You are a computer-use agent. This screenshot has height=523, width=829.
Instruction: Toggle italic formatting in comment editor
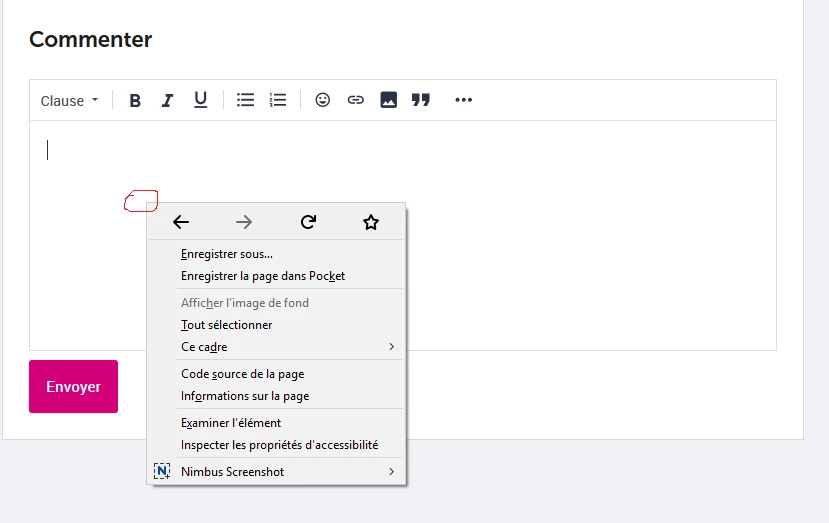tap(167, 100)
